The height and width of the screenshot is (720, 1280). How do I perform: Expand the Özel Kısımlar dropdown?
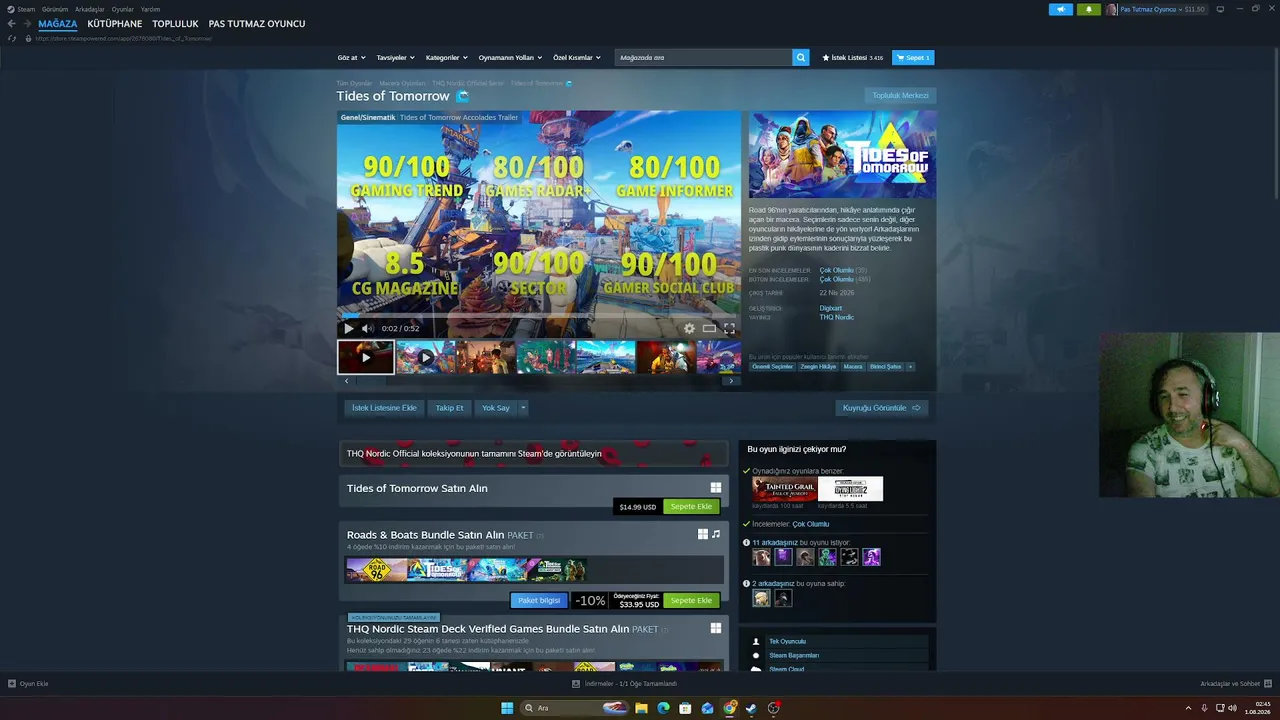click(577, 58)
